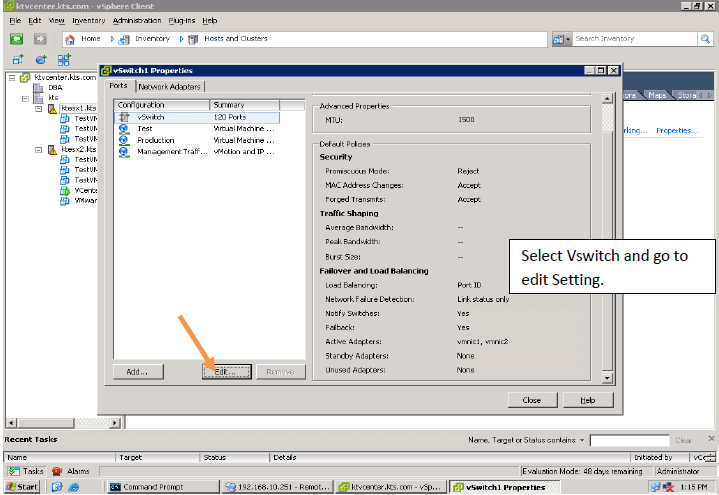This screenshot has height=495, width=719.
Task: Collapse the kts datacenter node
Action: tap(26, 98)
